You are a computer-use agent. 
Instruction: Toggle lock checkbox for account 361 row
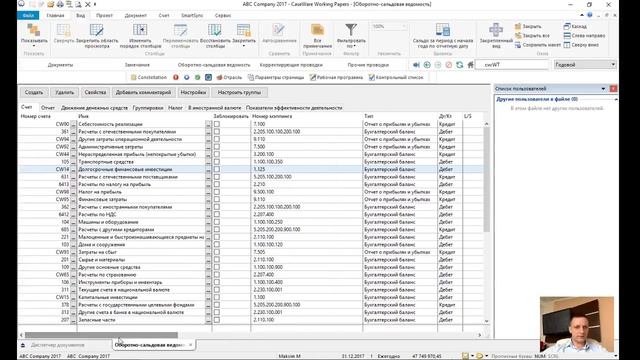coord(217,131)
